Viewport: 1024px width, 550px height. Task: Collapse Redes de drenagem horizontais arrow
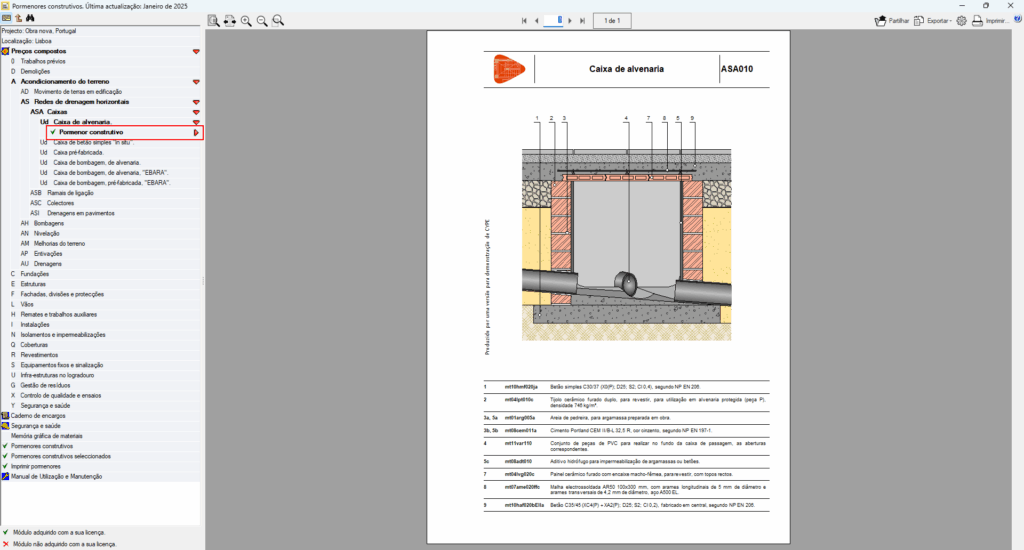(x=197, y=102)
